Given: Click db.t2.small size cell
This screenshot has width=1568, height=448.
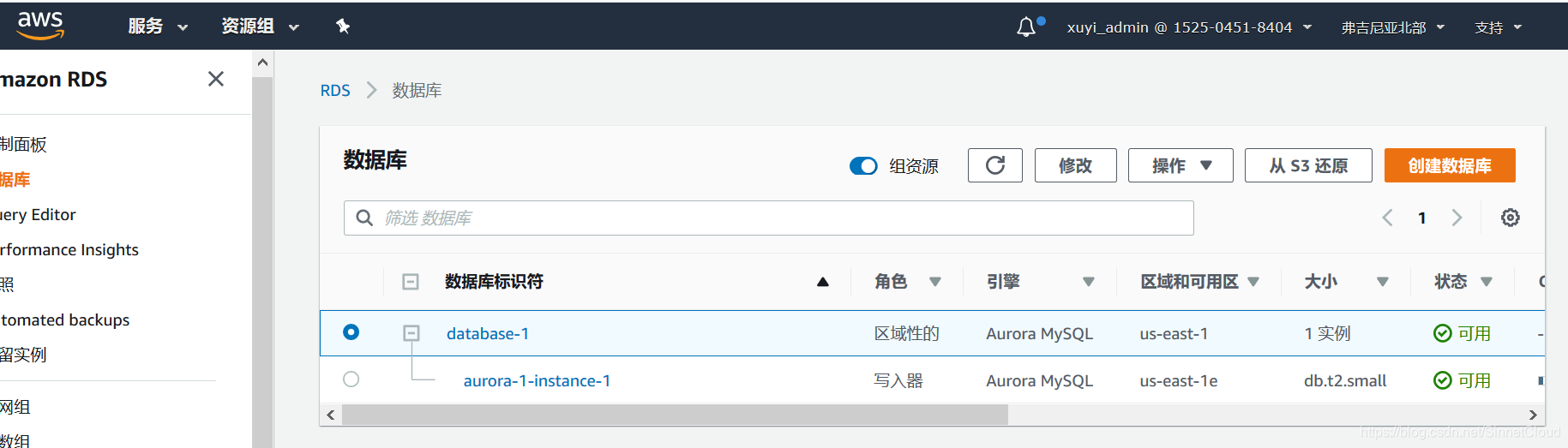Looking at the screenshot, I should [1345, 380].
